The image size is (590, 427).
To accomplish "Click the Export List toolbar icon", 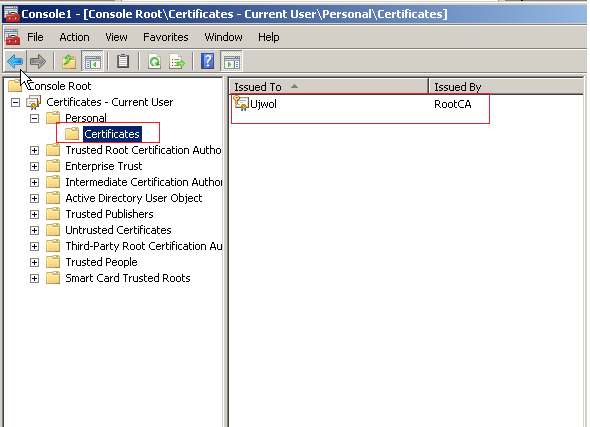I will (177, 61).
